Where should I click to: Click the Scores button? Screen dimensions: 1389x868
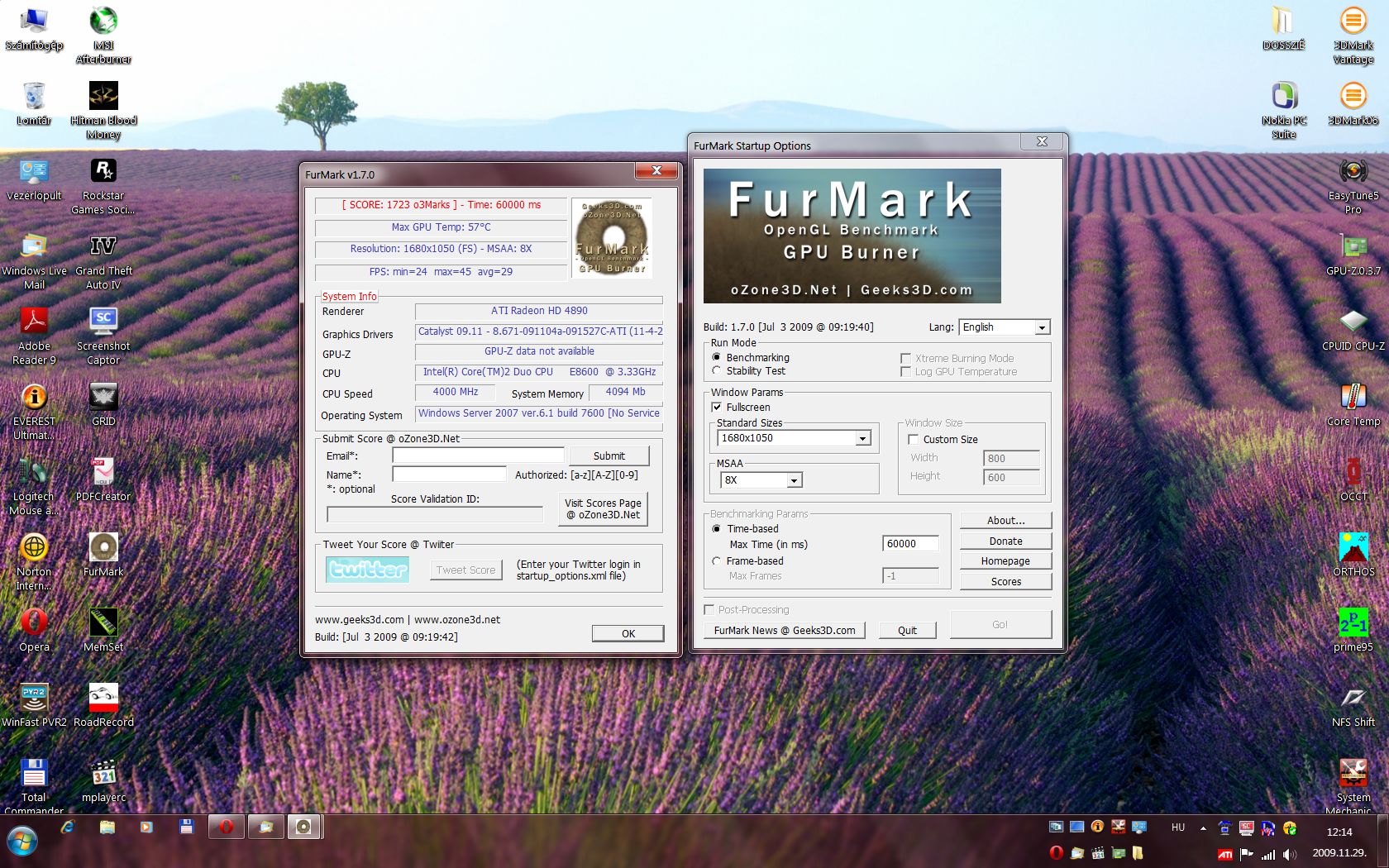coord(1005,581)
